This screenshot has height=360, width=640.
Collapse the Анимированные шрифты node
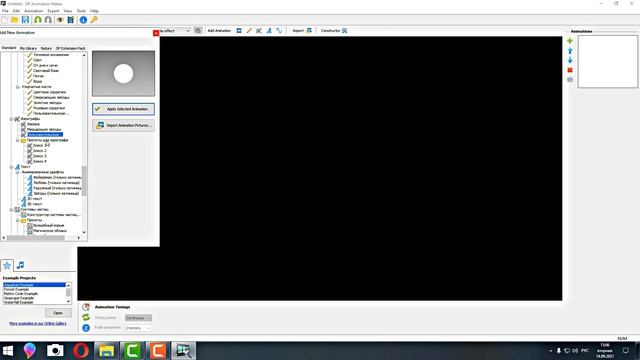click(18, 172)
